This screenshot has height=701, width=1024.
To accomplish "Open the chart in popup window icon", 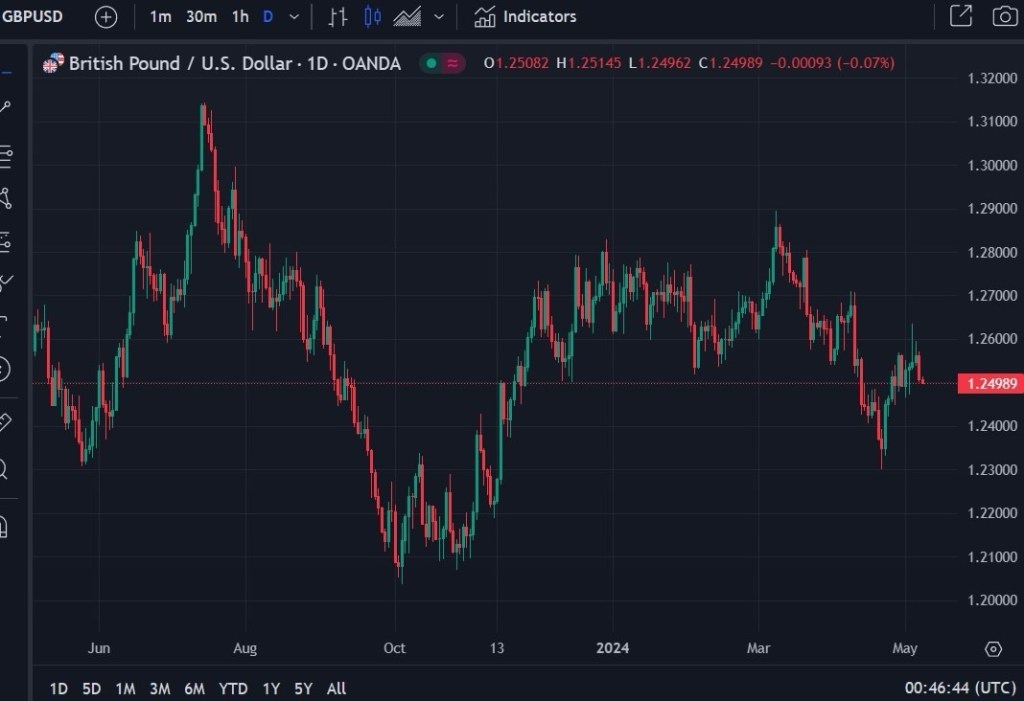I will pyautogui.click(x=960, y=16).
